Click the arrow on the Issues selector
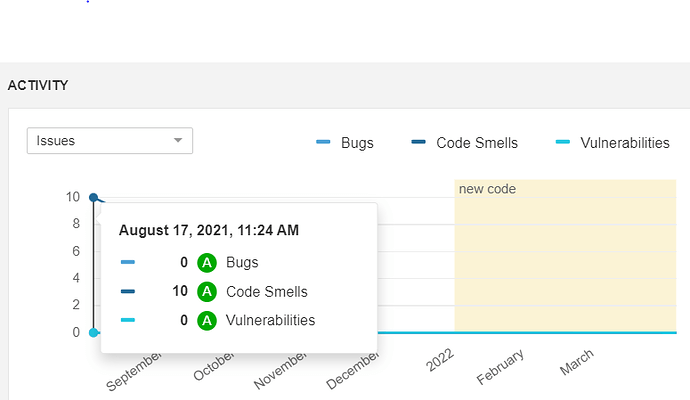690x400 pixels. tap(179, 141)
